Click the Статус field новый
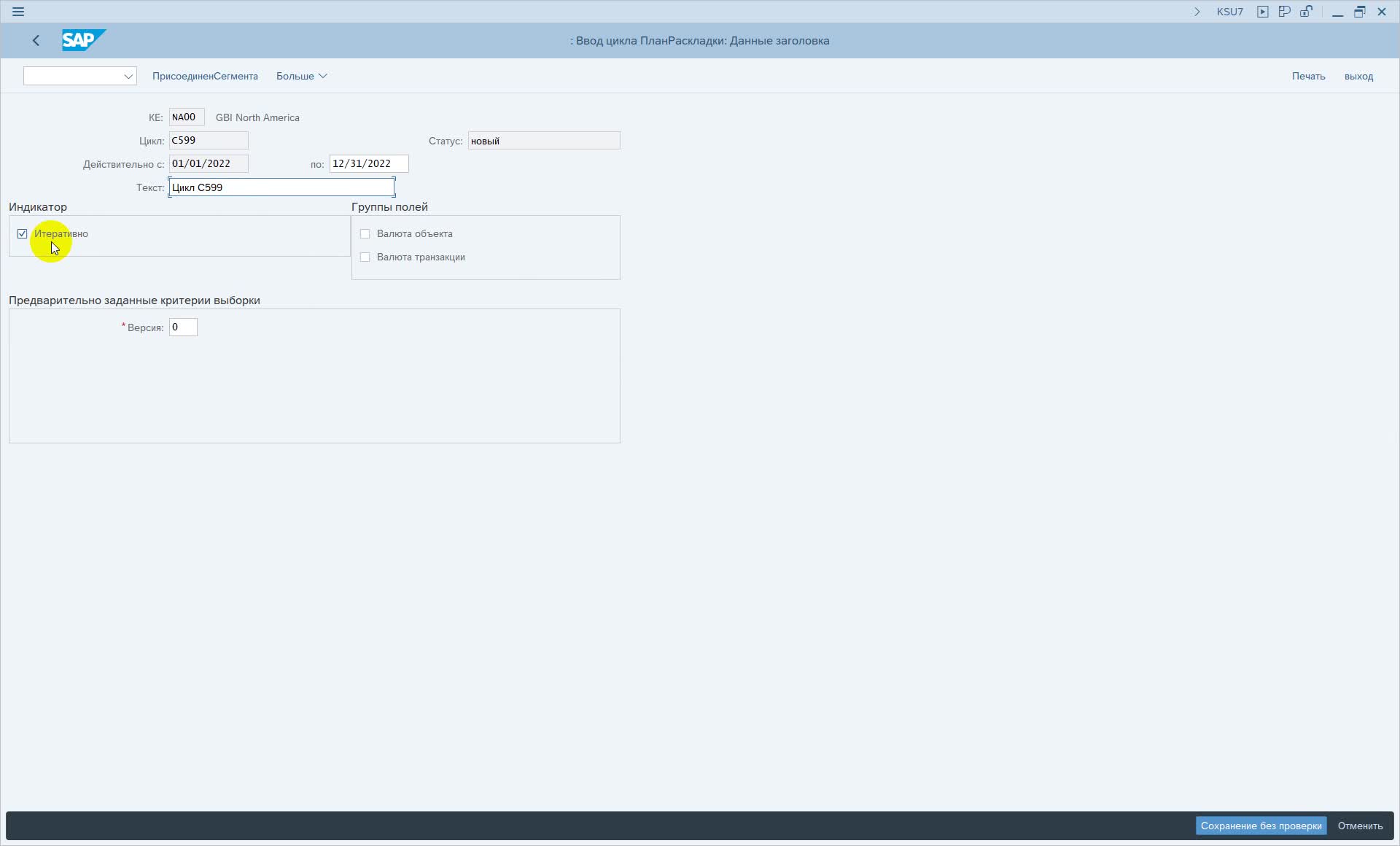1400x846 pixels. click(x=544, y=141)
